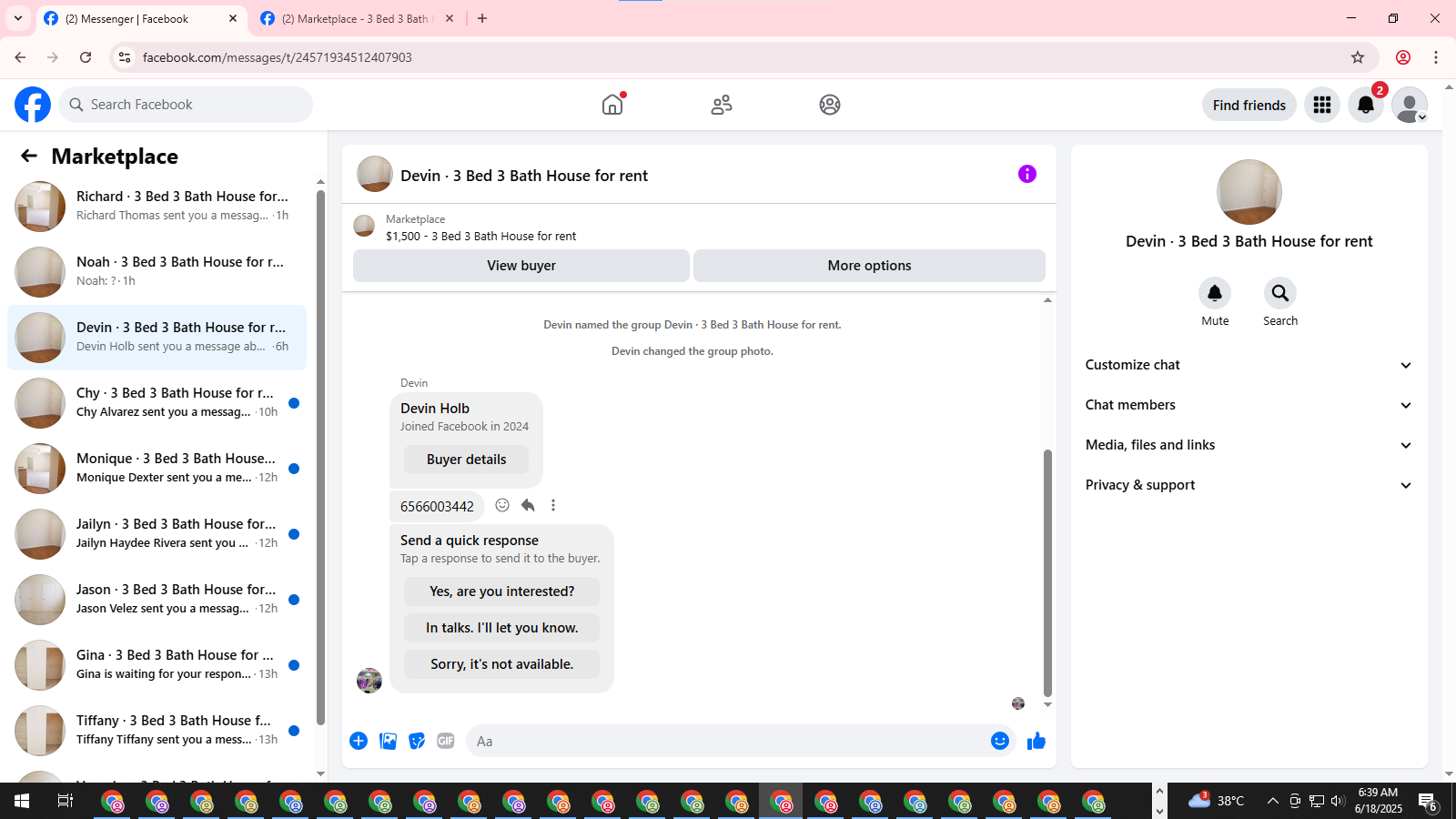The width and height of the screenshot is (1456, 819).
Task: Open Gina's 3 Bed 3 Bath chat
Action: [157, 665]
